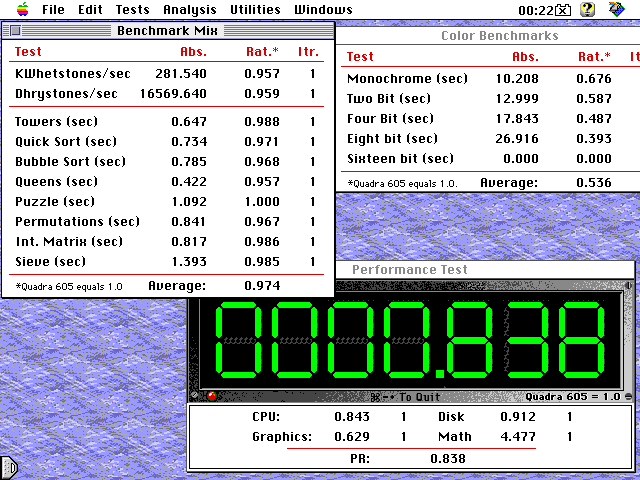Open the File menu
This screenshot has width=640, height=480.
coord(53,9)
